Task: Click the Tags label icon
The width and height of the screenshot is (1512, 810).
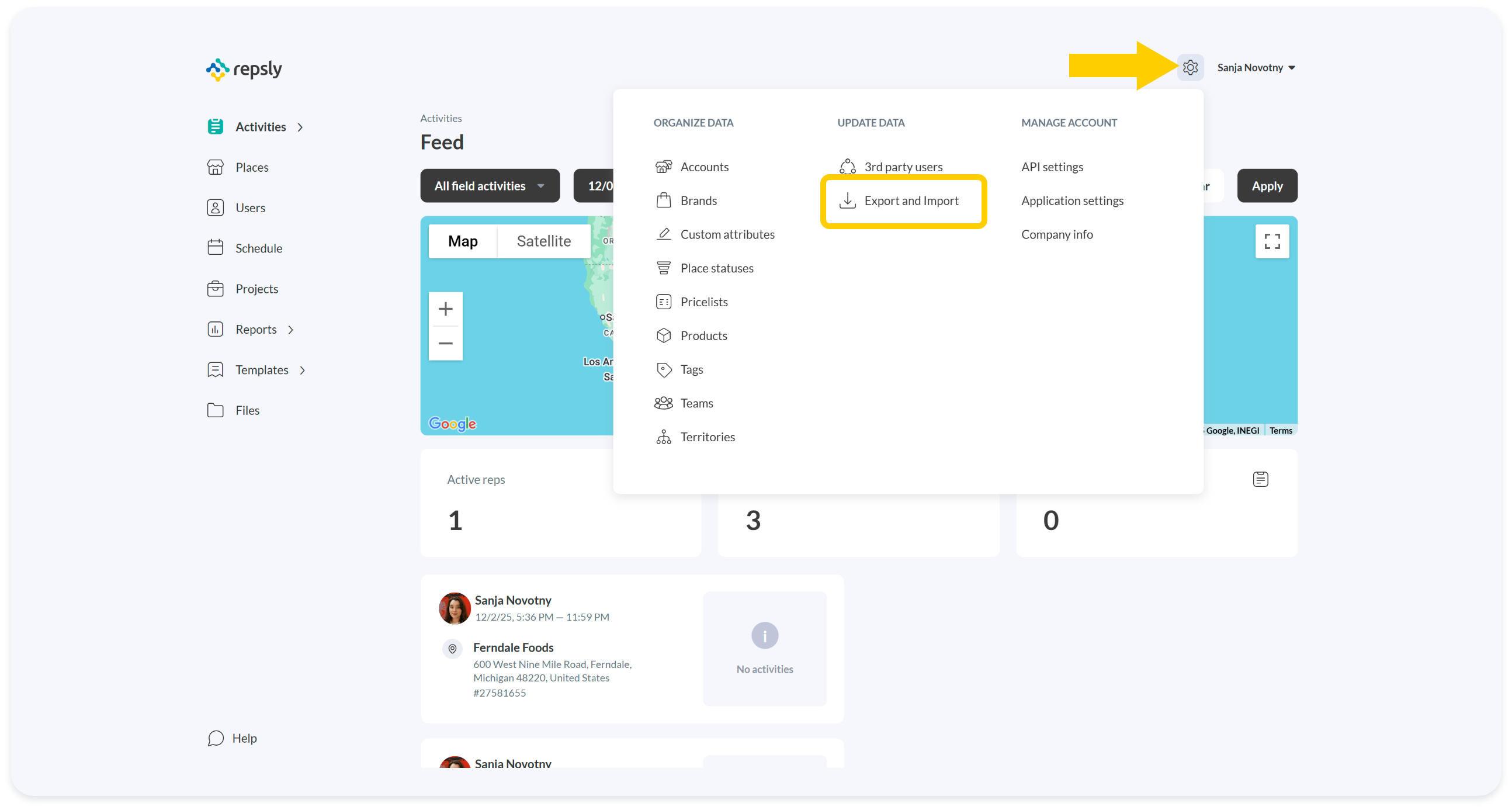Action: tap(663, 370)
